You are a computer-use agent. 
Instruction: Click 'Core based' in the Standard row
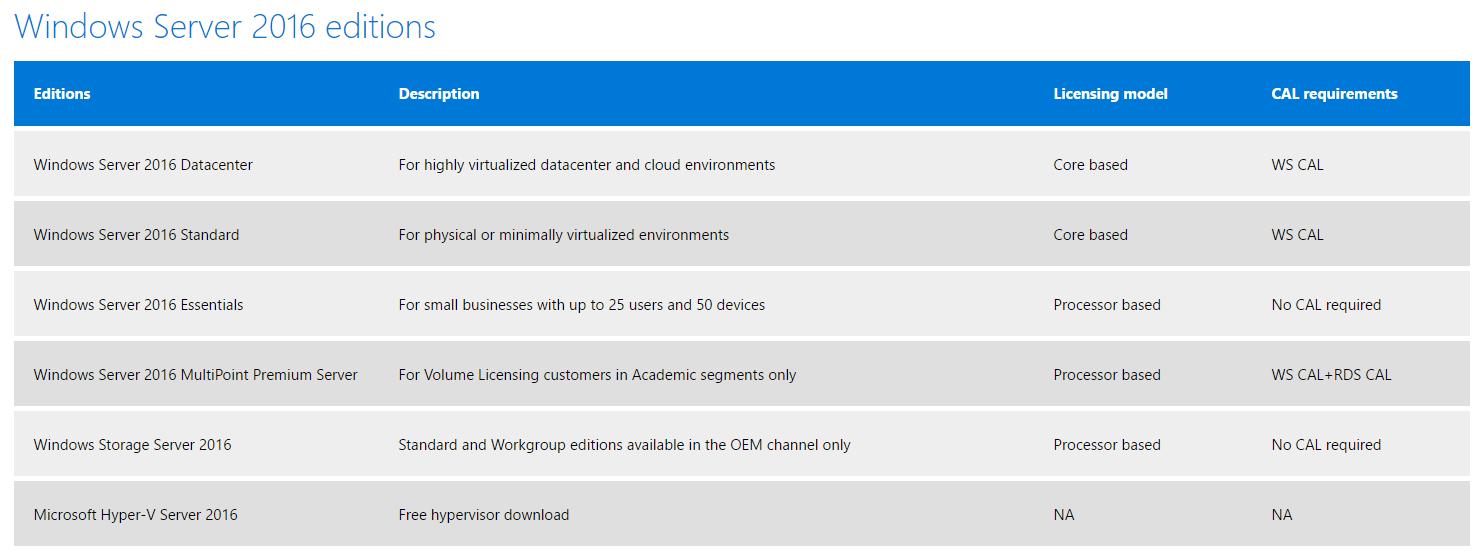1090,235
